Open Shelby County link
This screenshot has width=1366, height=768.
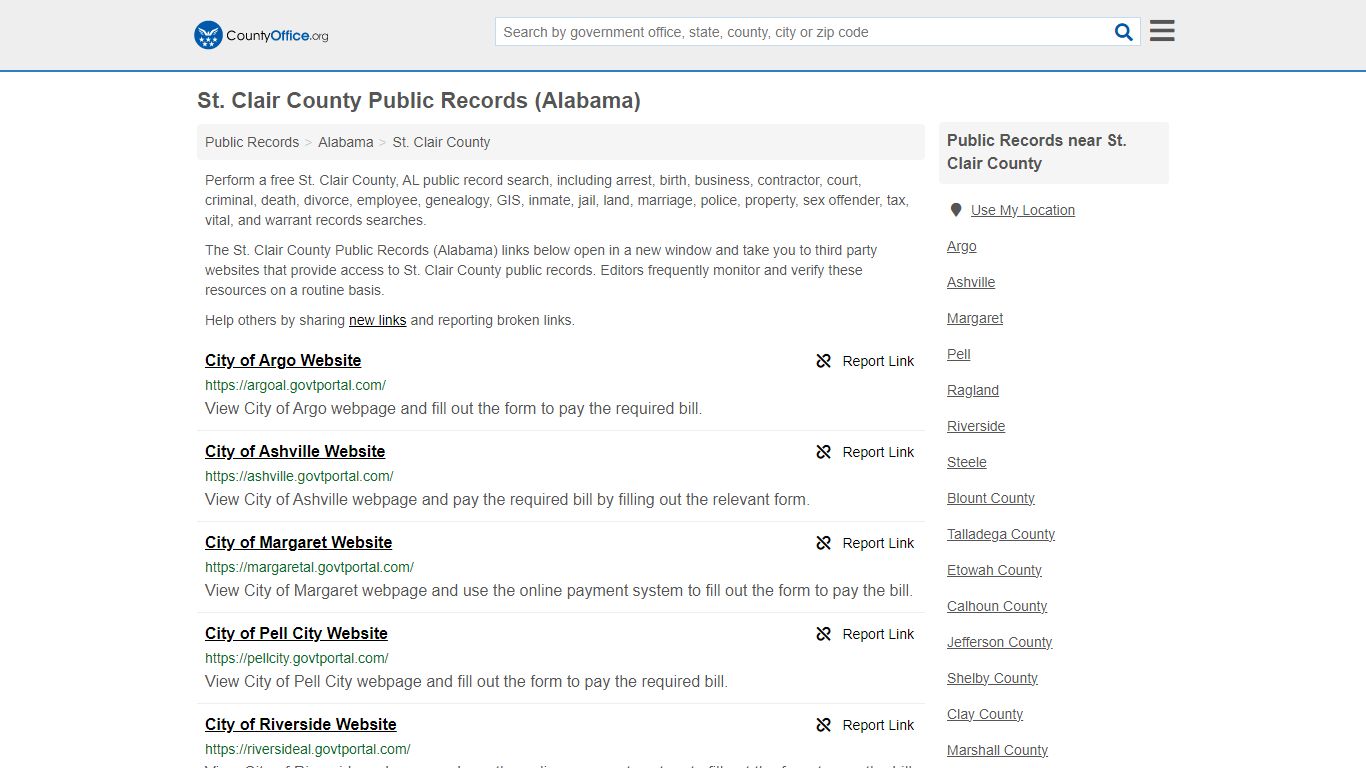(992, 678)
